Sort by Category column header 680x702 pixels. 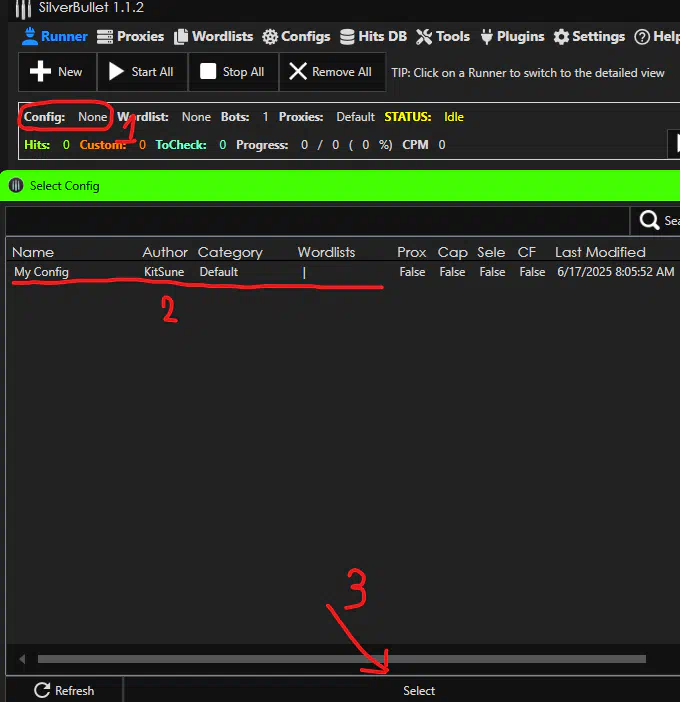[230, 253]
